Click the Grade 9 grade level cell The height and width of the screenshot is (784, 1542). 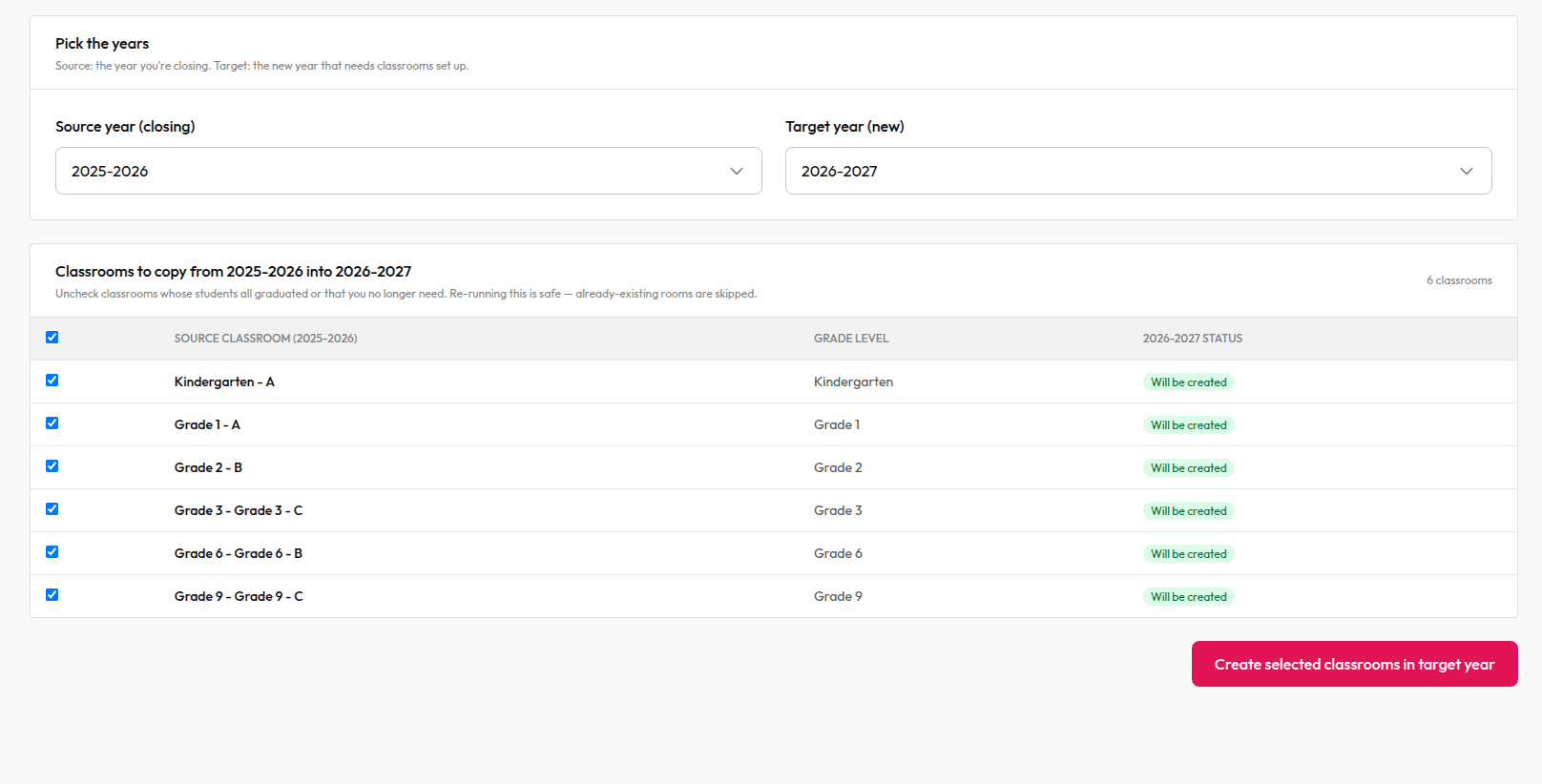838,596
